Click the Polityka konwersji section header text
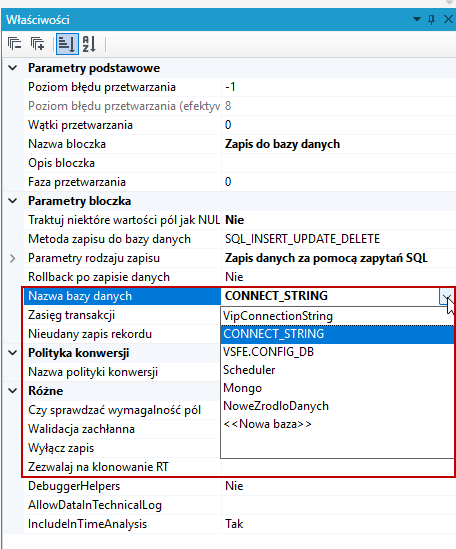Screen dimensions: 456x549 click(78, 353)
